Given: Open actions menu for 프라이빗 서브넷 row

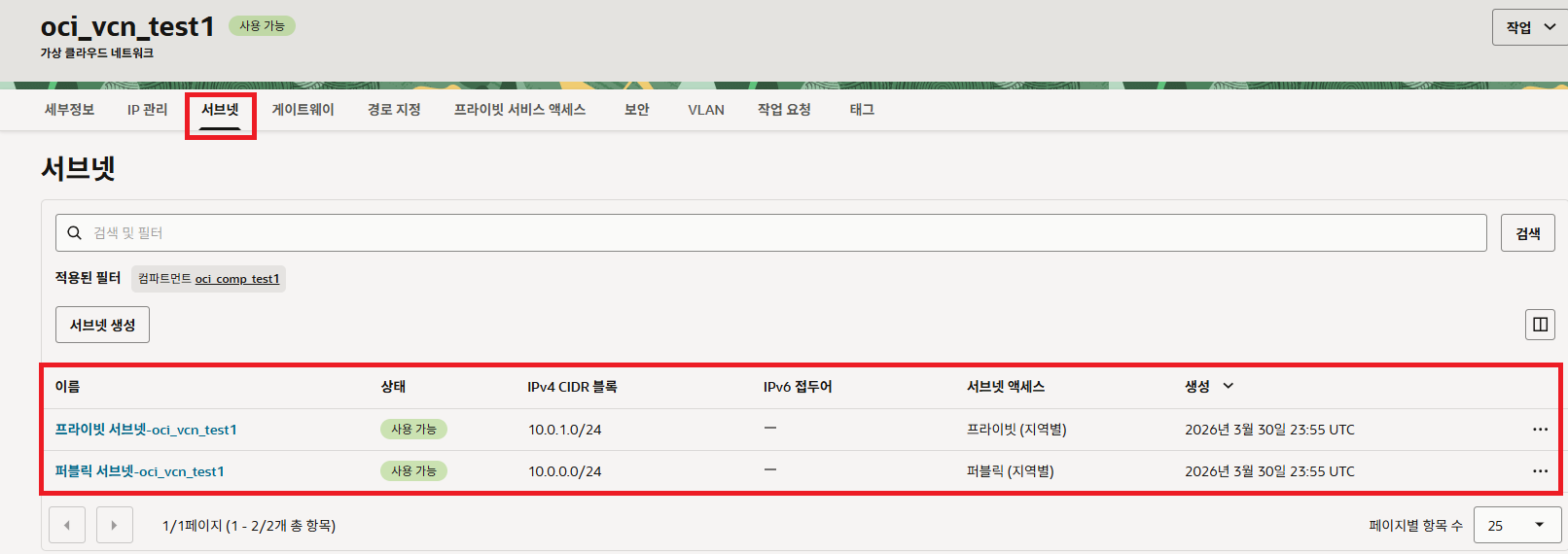Looking at the screenshot, I should click(1540, 430).
